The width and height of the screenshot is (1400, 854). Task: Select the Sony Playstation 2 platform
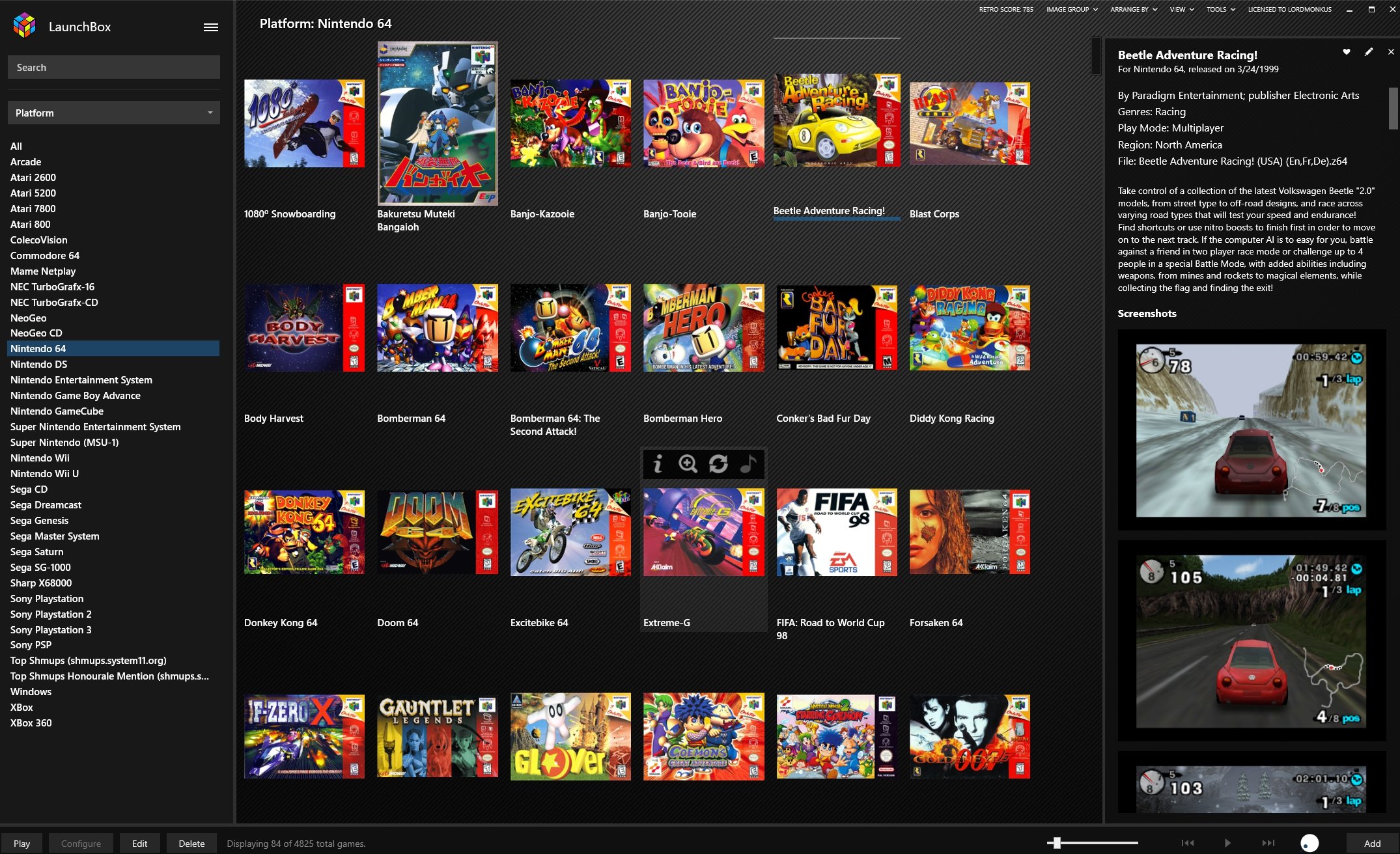(x=113, y=614)
